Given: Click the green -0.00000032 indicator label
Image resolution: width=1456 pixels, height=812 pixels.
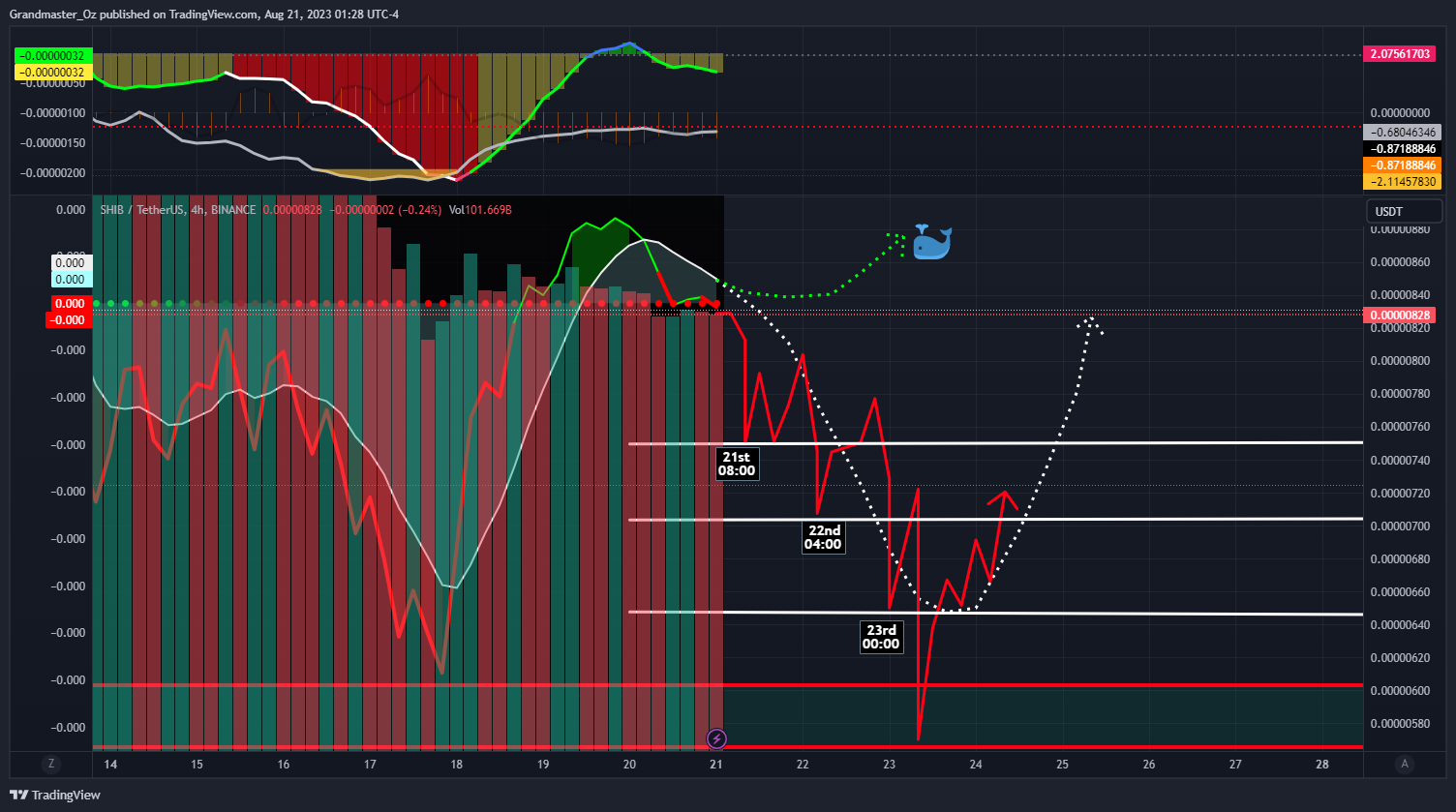Looking at the screenshot, I should point(51,56).
